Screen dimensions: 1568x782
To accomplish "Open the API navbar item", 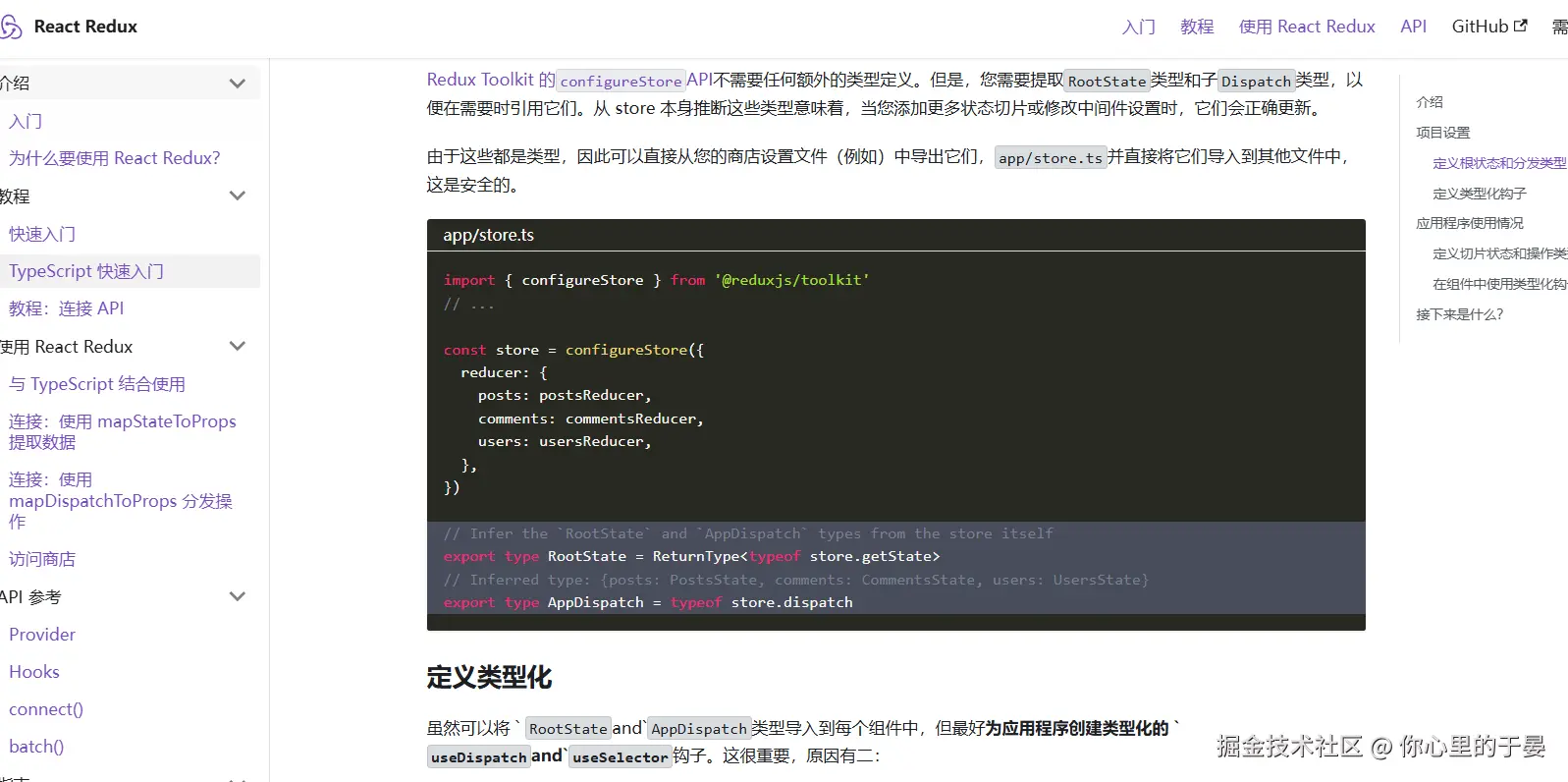I will click(x=1413, y=27).
